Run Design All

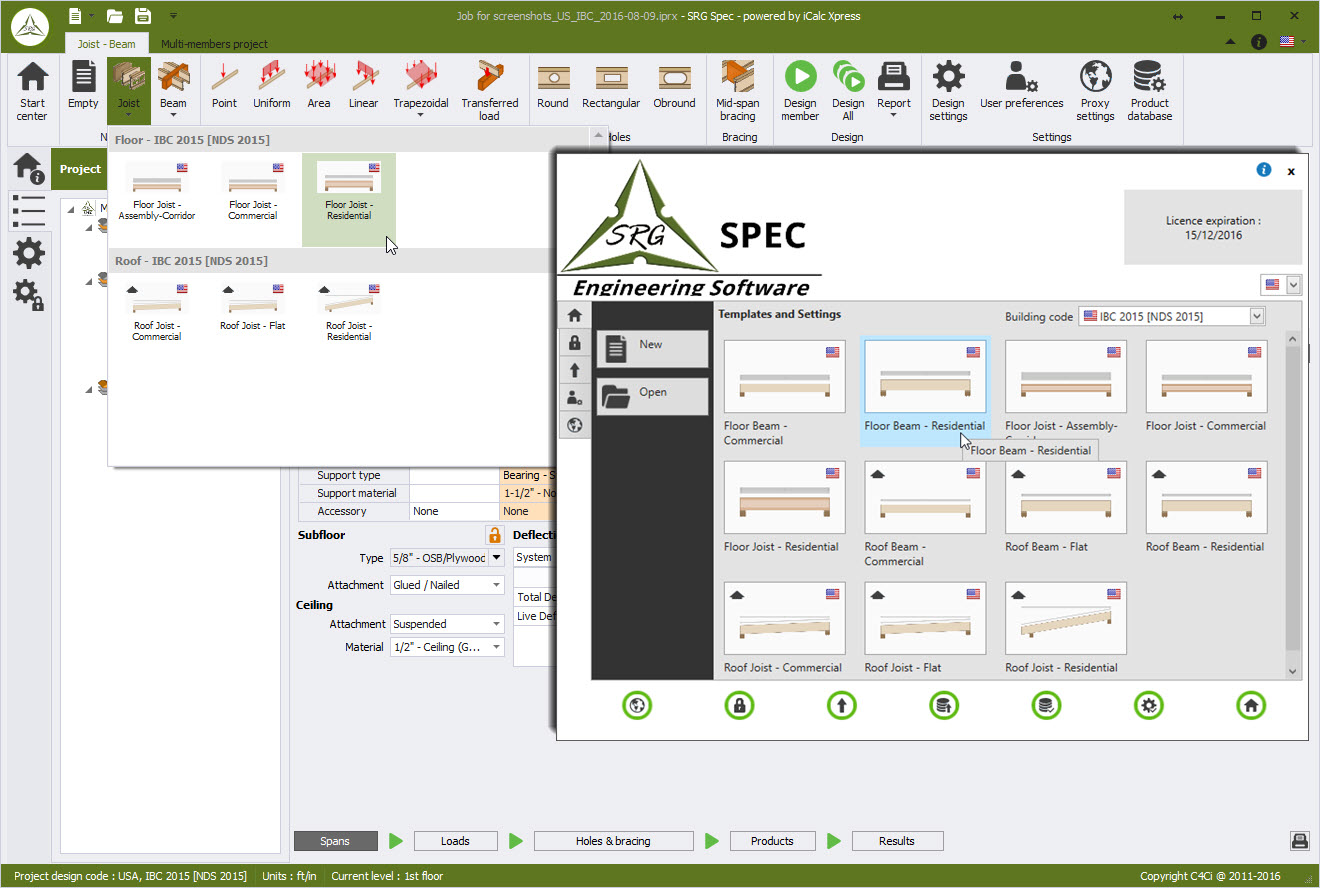[848, 91]
